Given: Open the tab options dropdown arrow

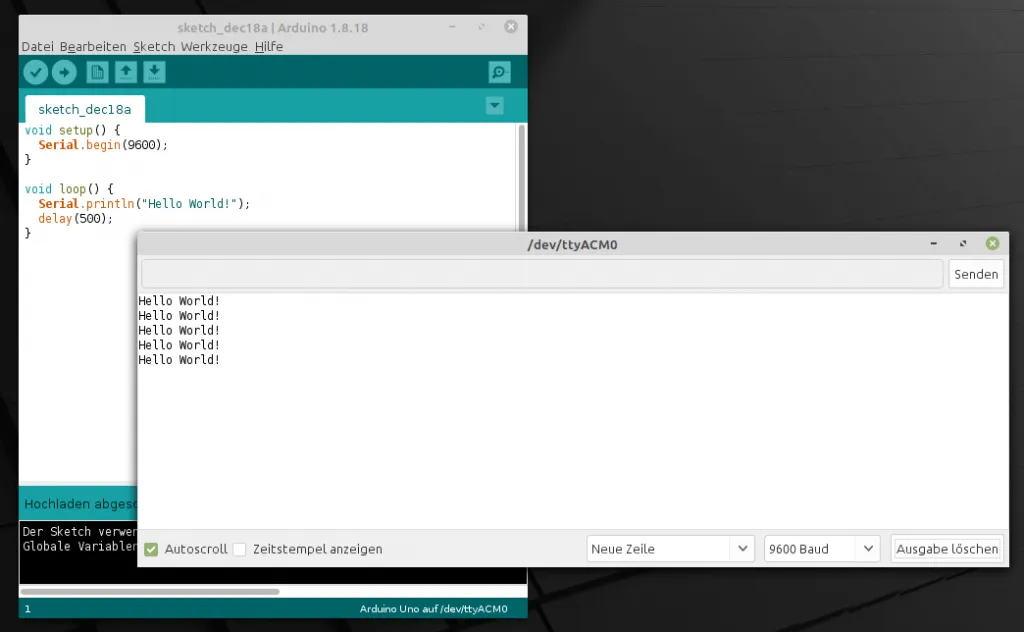Looking at the screenshot, I should tap(494, 105).
